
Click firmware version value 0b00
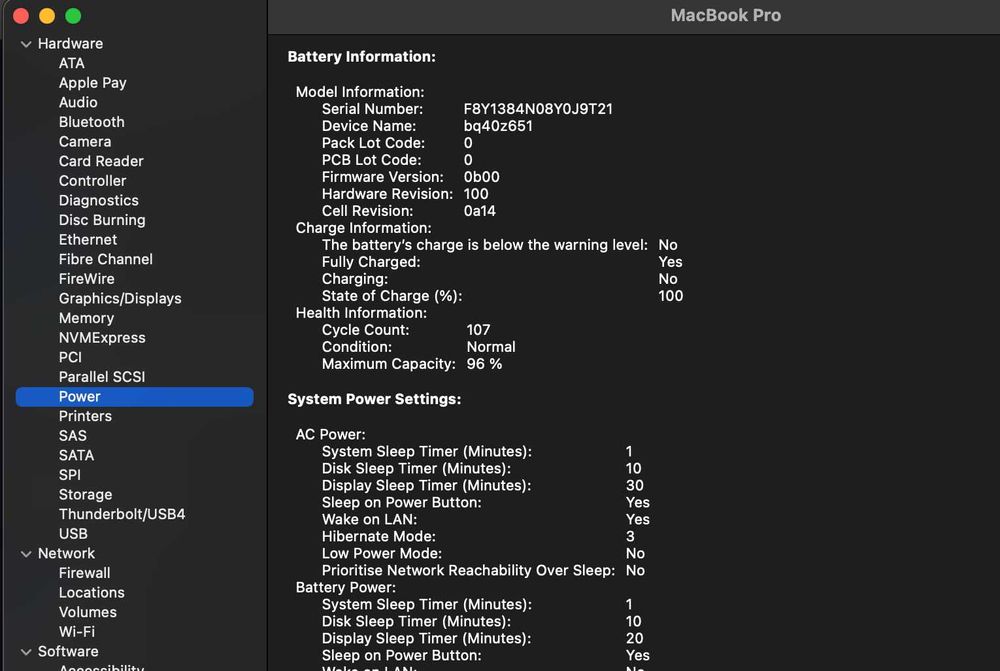(482, 177)
